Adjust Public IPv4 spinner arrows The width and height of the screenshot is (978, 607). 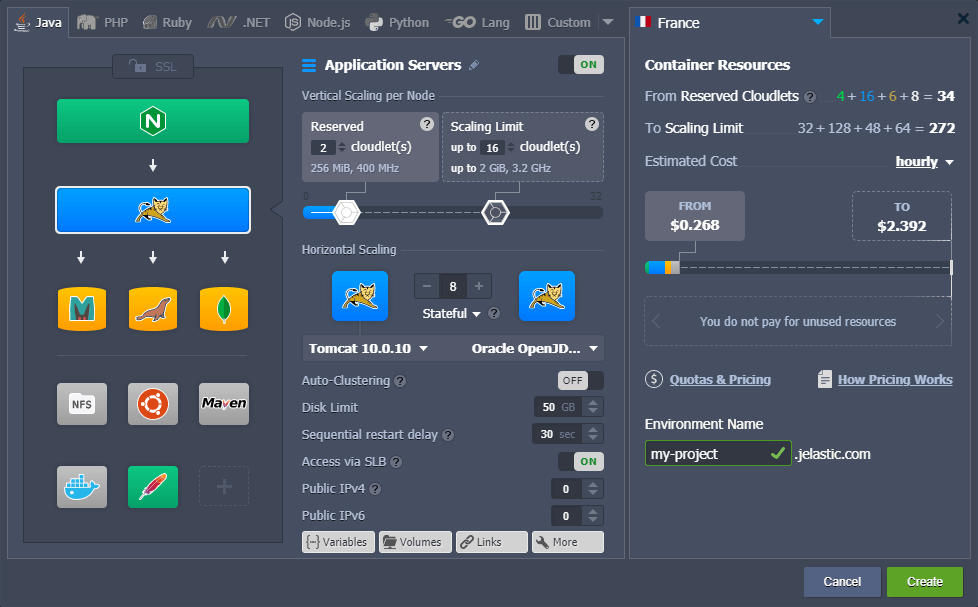pos(593,488)
